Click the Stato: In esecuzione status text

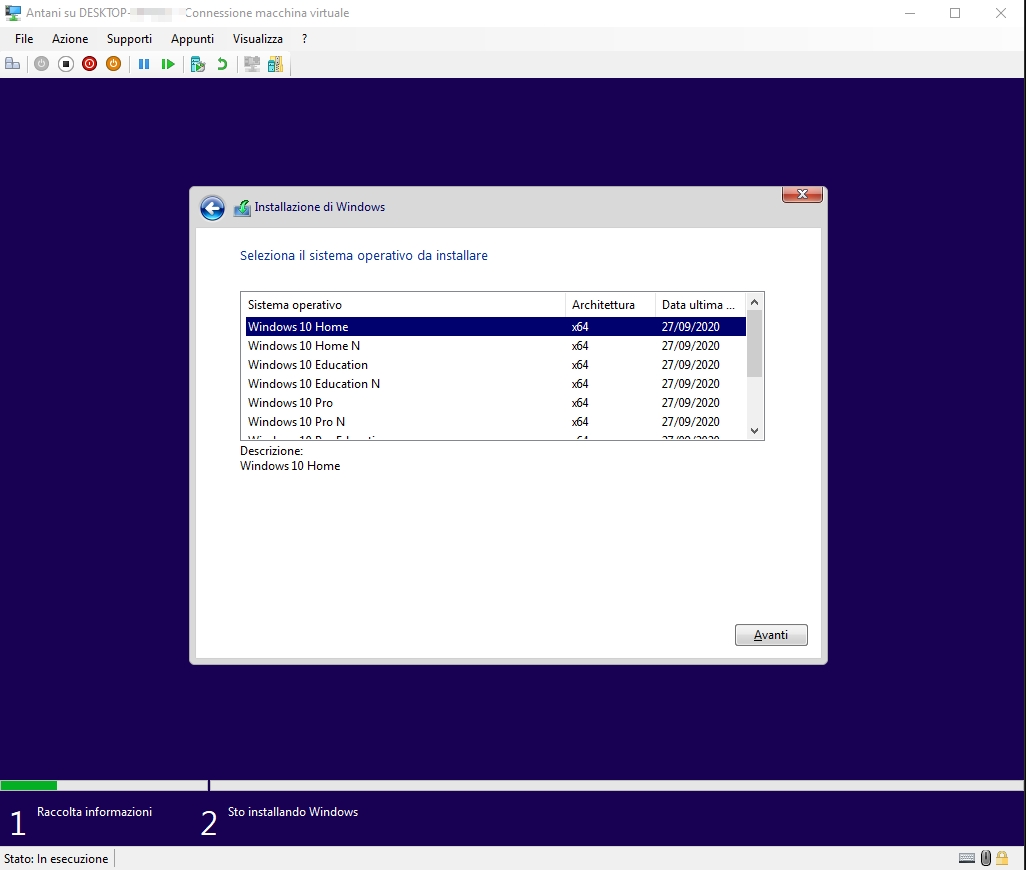[56, 859]
